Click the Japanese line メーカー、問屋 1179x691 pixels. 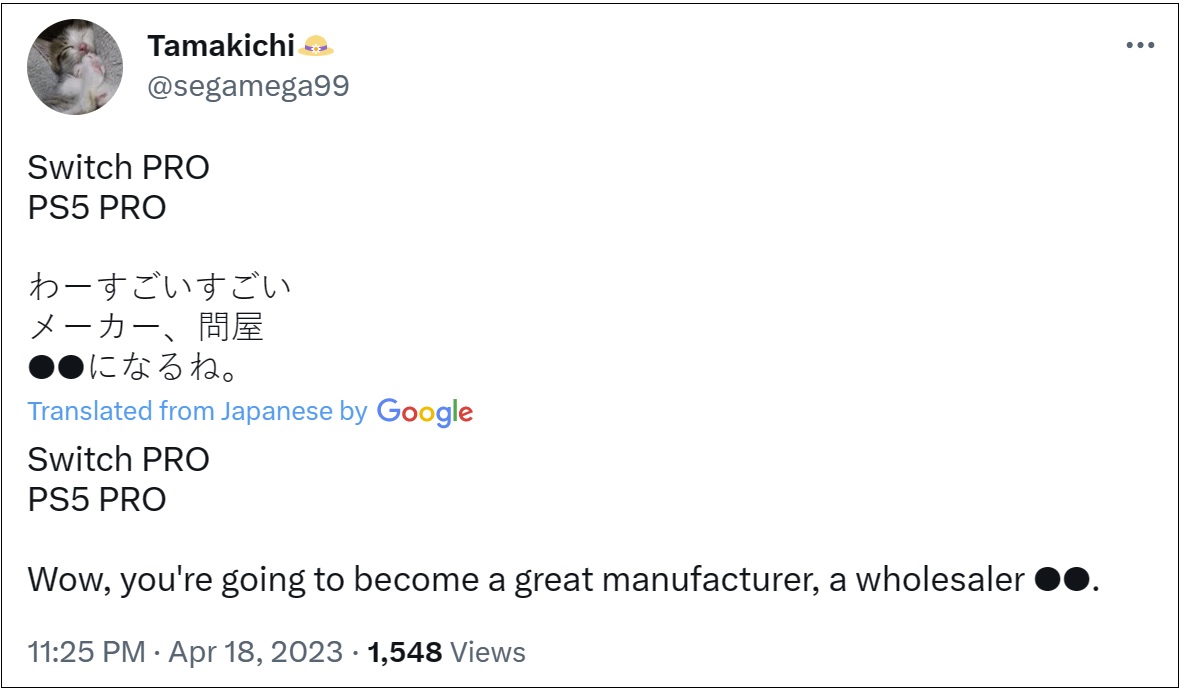pyautogui.click(x=146, y=327)
